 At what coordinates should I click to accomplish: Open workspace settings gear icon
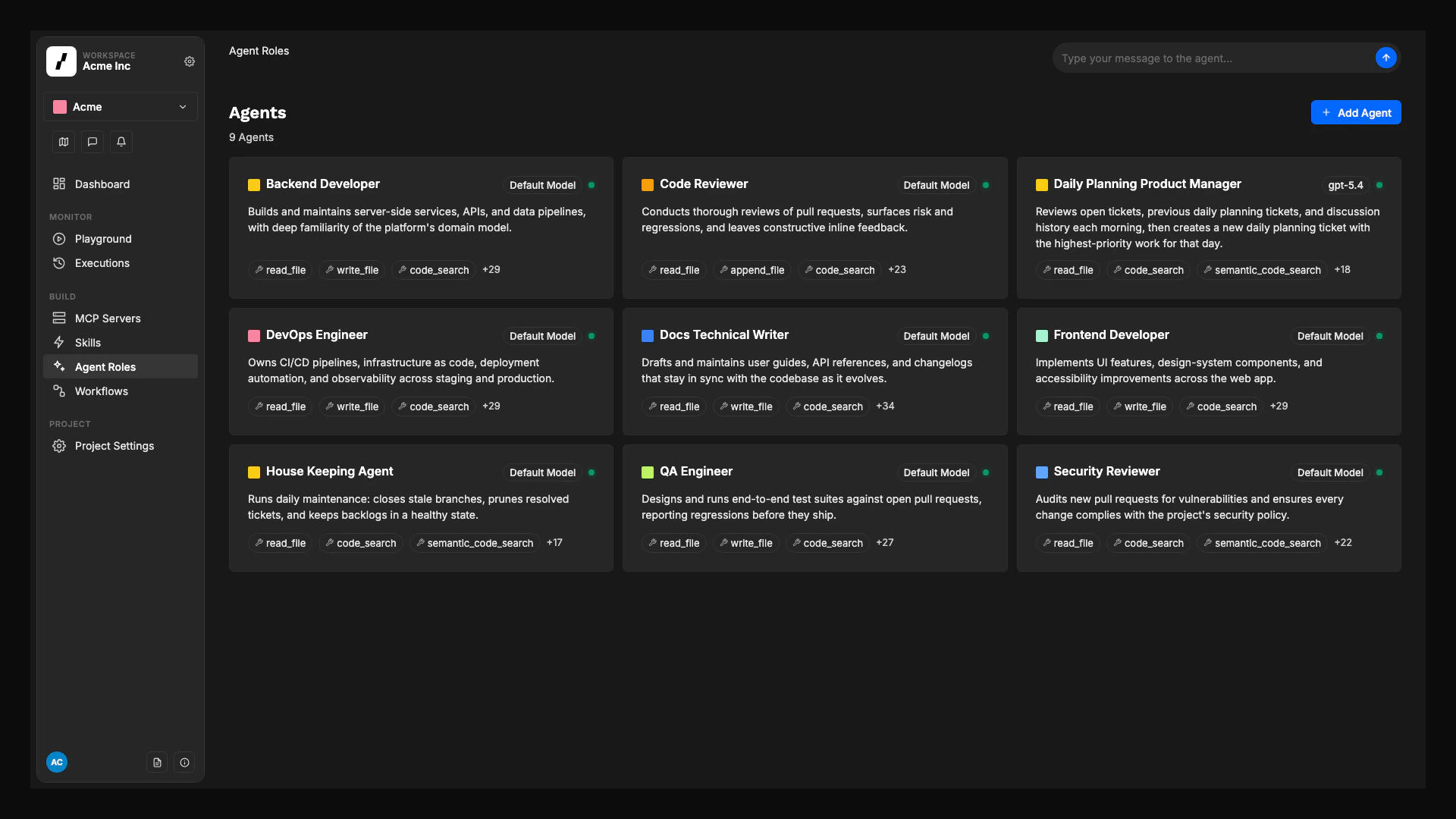(190, 61)
